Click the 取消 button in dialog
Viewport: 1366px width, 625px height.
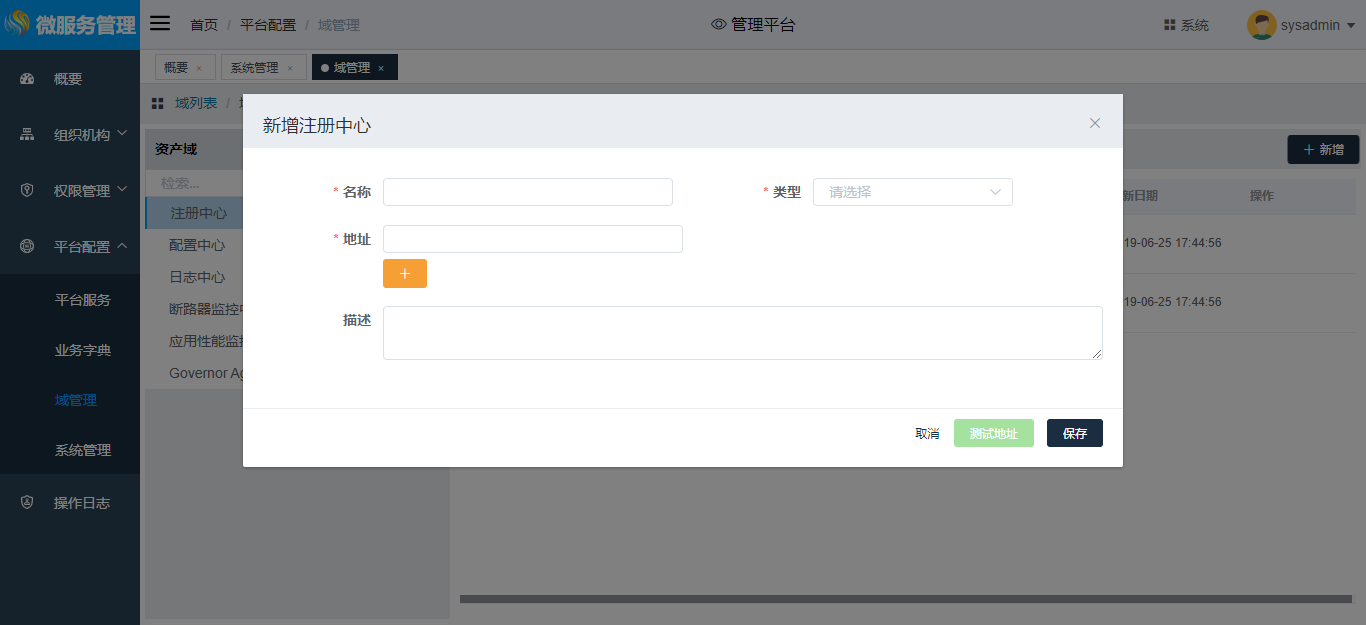[927, 433]
